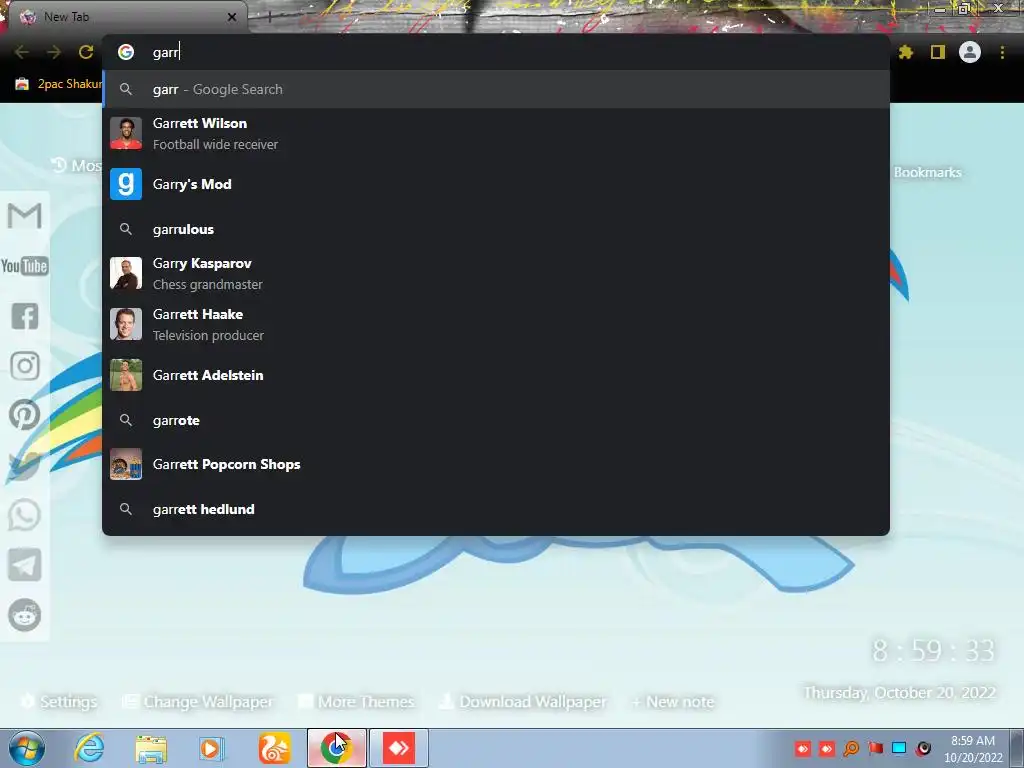Click the Chrome taskbar button
Viewport: 1024px width, 768px height.
[x=337, y=748]
